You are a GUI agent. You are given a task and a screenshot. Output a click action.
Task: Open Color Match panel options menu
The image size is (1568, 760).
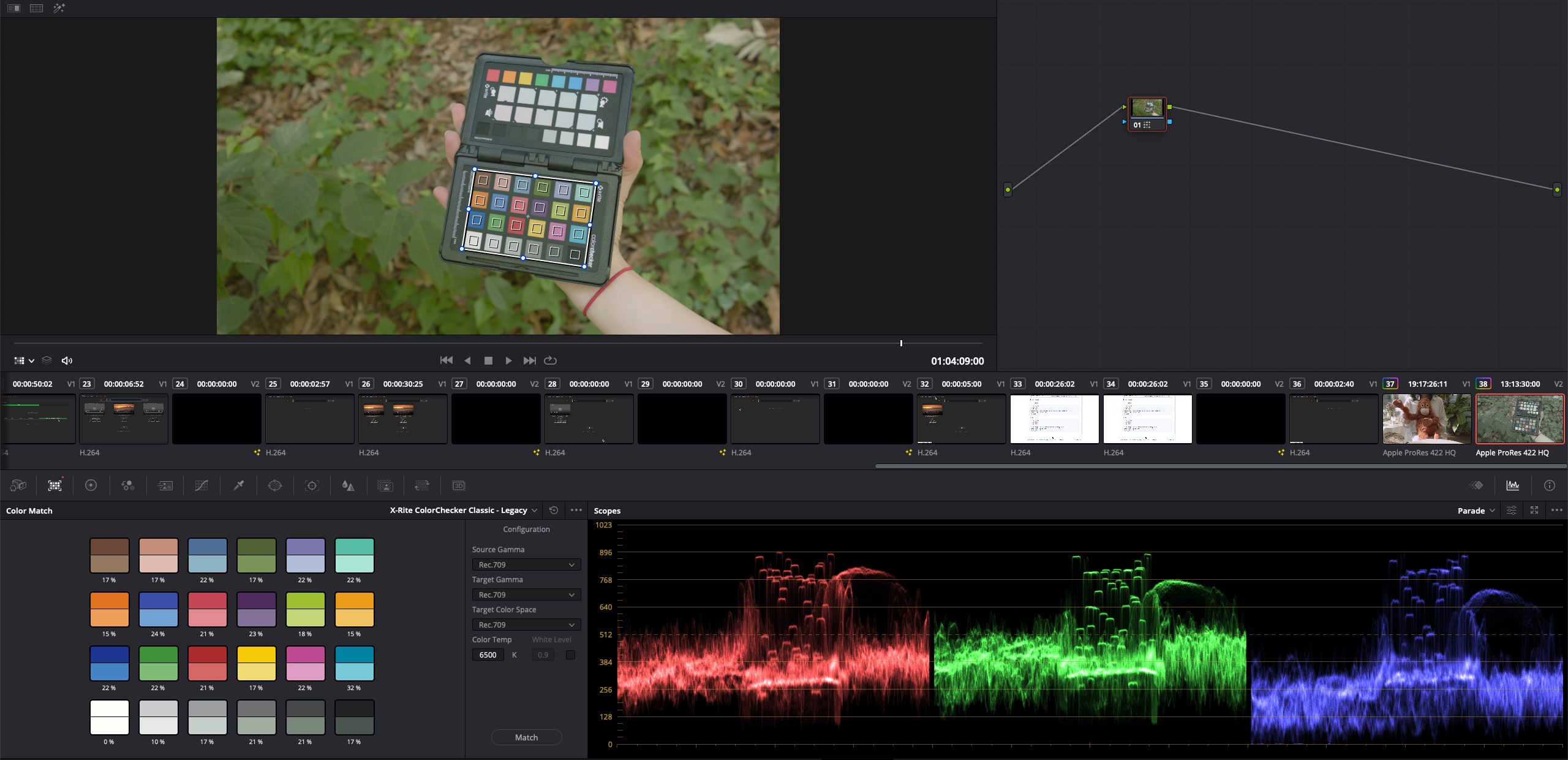[x=576, y=510]
